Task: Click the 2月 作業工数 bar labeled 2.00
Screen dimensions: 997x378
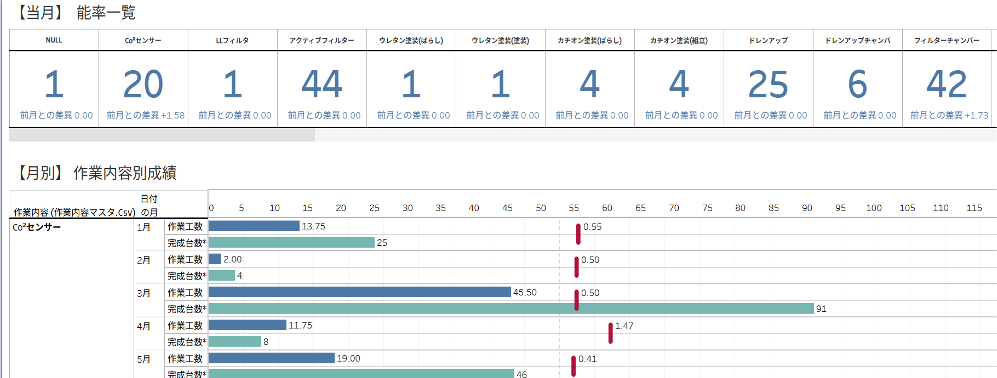Action: point(215,259)
